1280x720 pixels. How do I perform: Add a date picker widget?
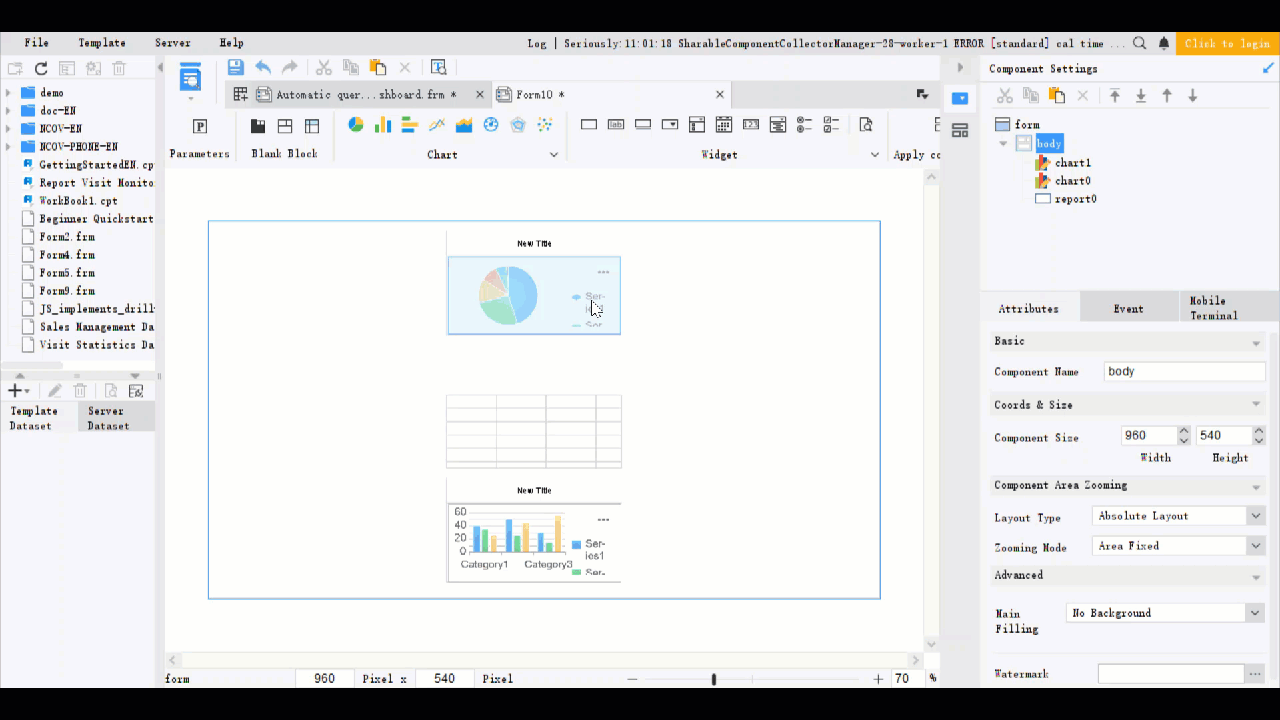pos(724,125)
